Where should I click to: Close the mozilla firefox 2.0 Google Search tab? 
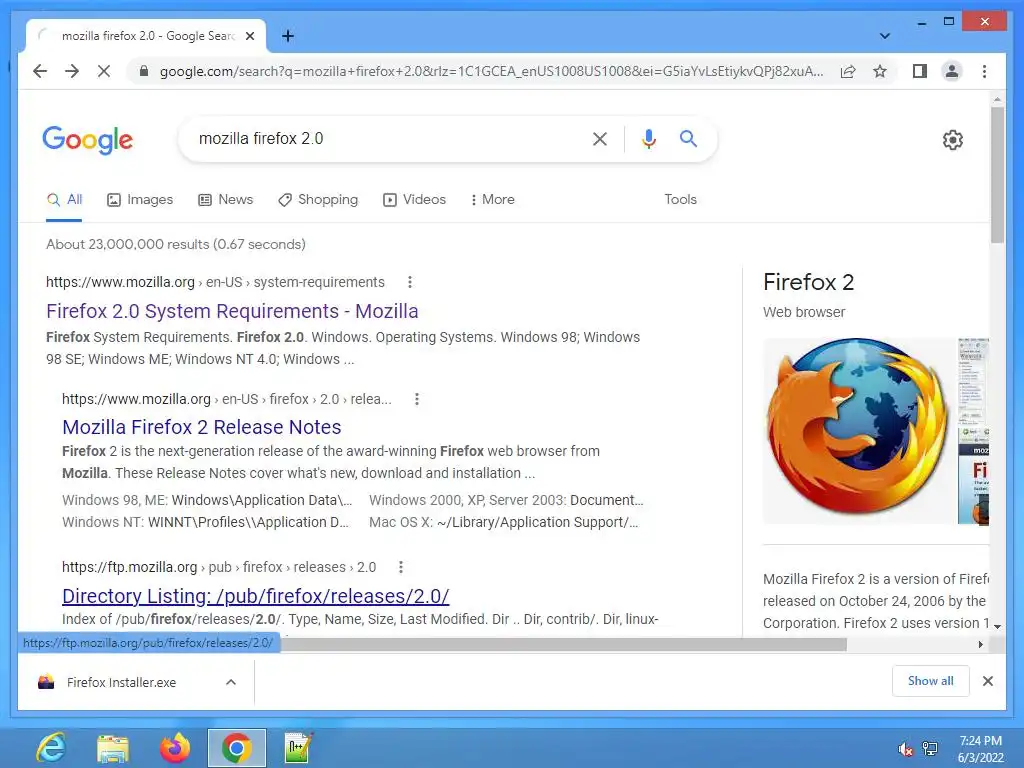[x=249, y=36]
